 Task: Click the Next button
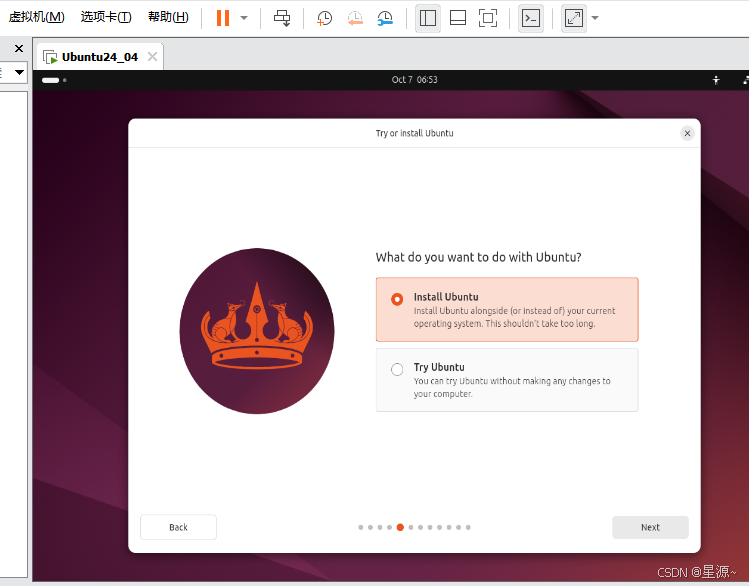point(650,527)
